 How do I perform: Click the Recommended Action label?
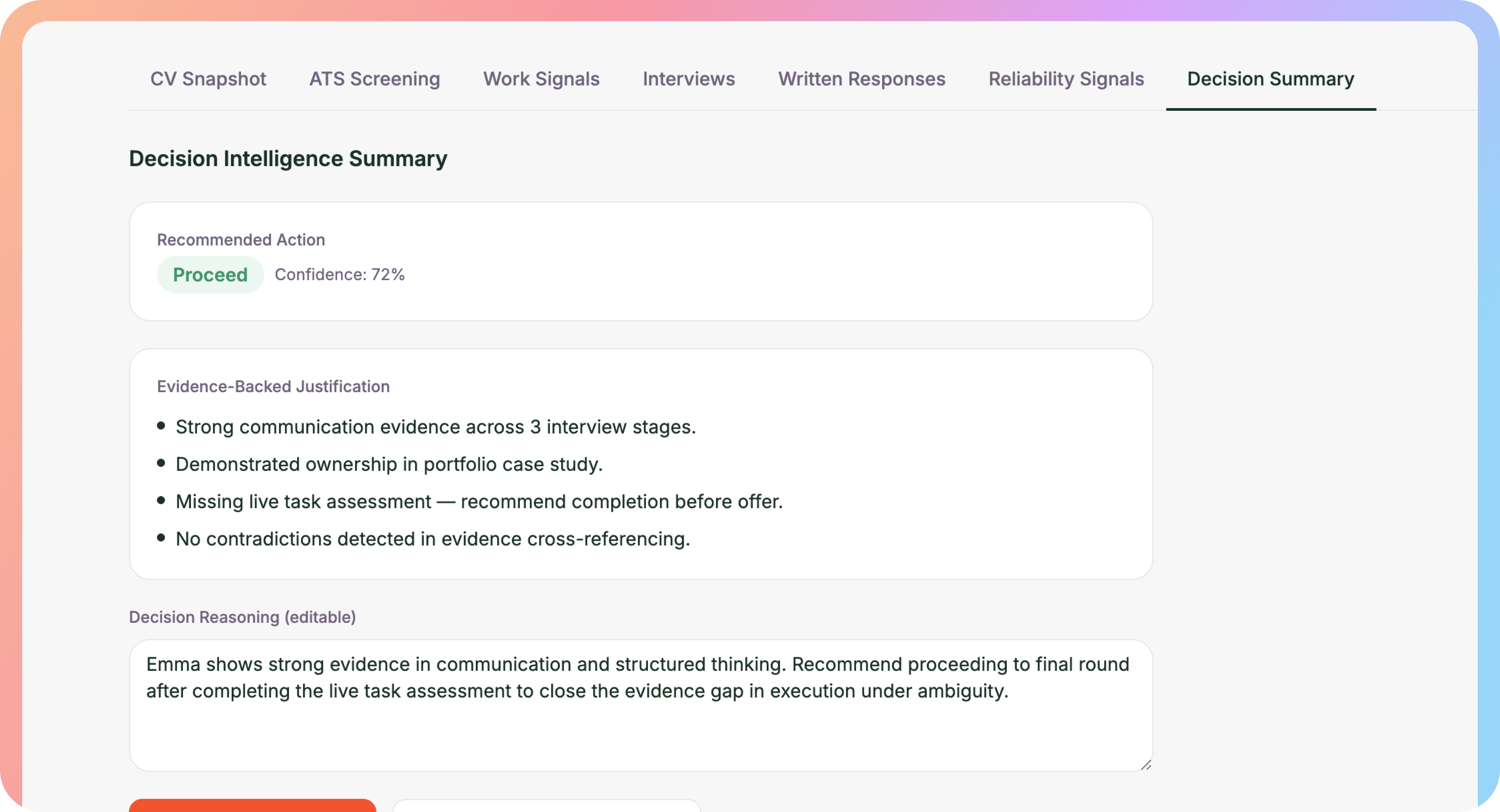(240, 239)
